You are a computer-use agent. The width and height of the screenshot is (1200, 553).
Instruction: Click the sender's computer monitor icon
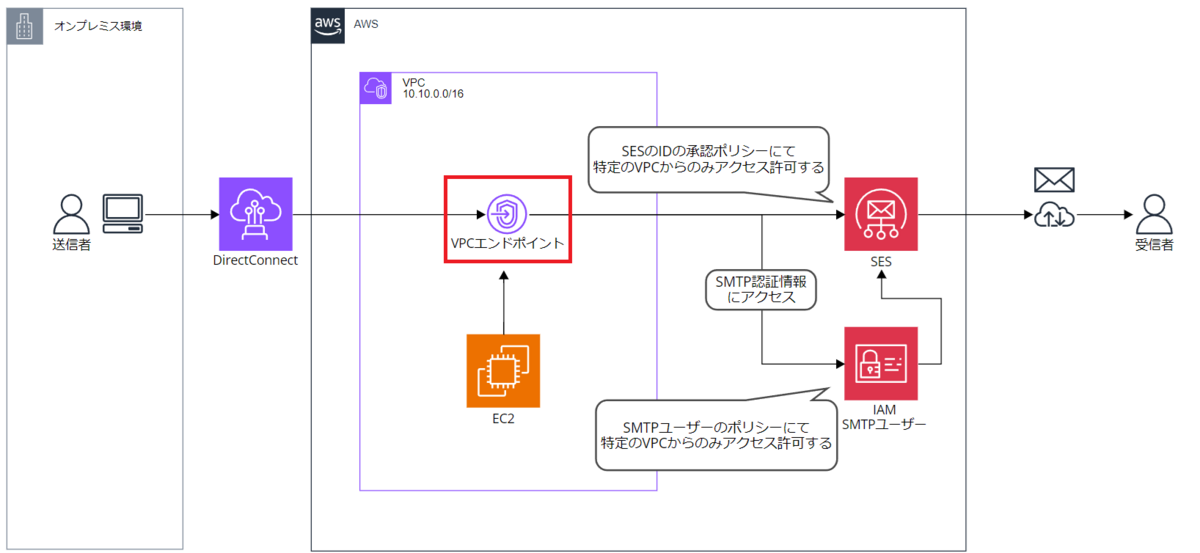(x=124, y=214)
